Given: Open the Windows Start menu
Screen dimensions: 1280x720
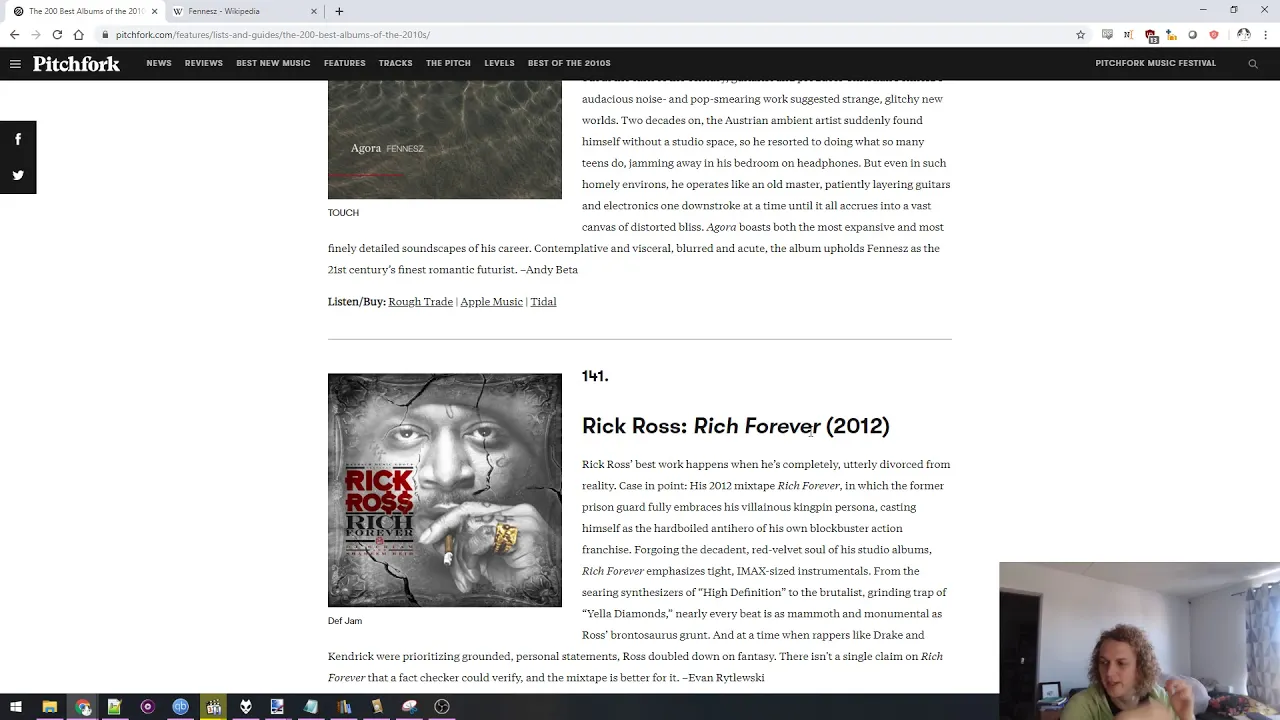Looking at the screenshot, I should pos(16,707).
